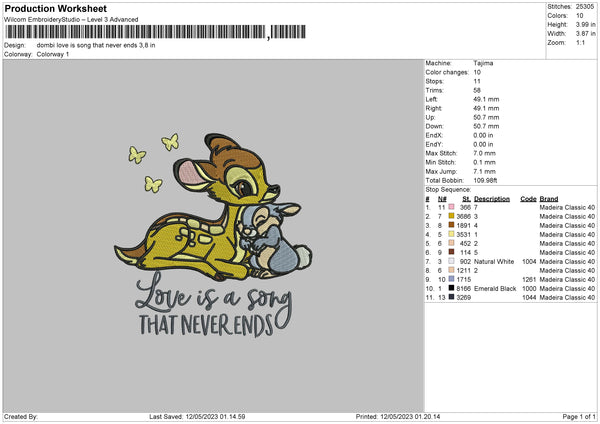The height and width of the screenshot is (424, 600).
Task: Pick the light yellow swatch with 3531 stitches
Action: click(451, 234)
